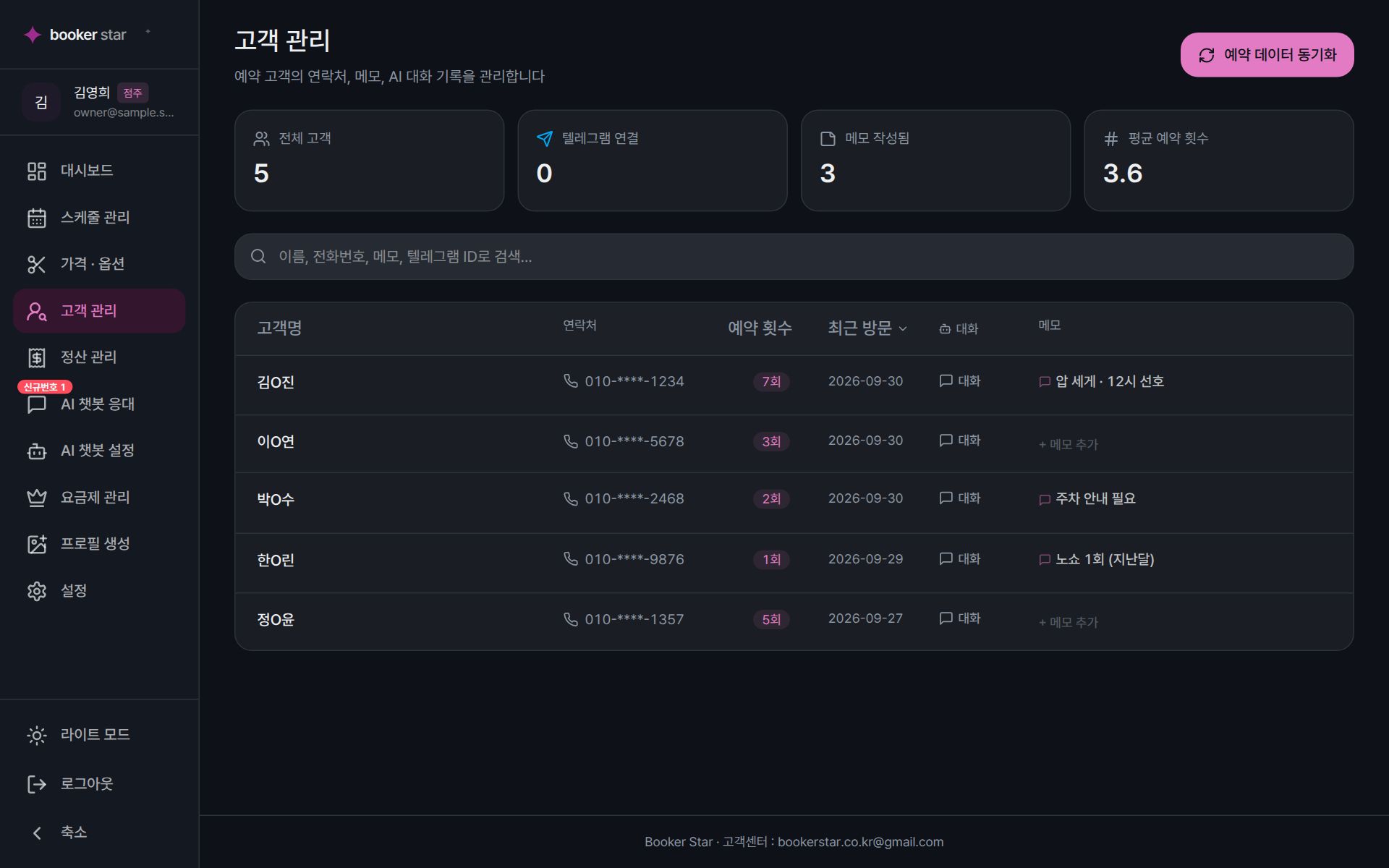Screen dimensions: 1389x868
Task: Open the 대시보드 dashboard menu
Action: point(99,171)
